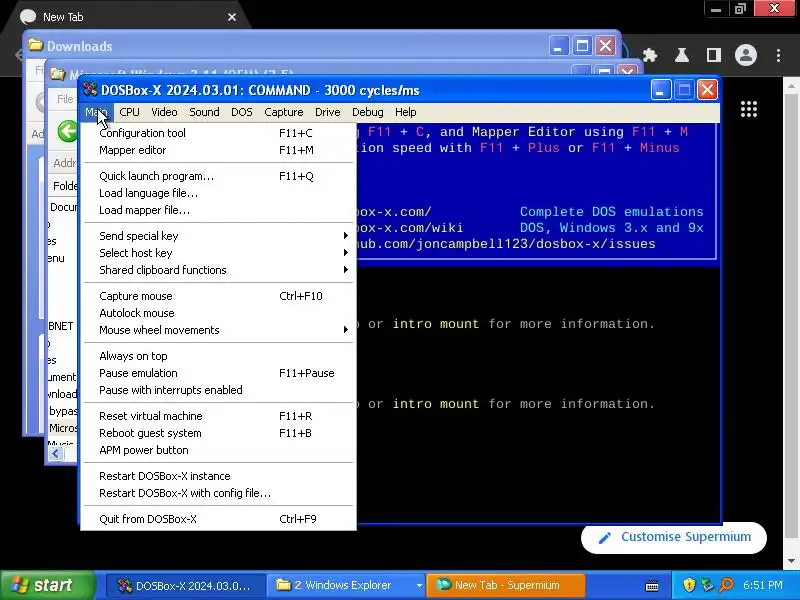Open the Mapper editor
800x600 pixels.
(218, 150)
